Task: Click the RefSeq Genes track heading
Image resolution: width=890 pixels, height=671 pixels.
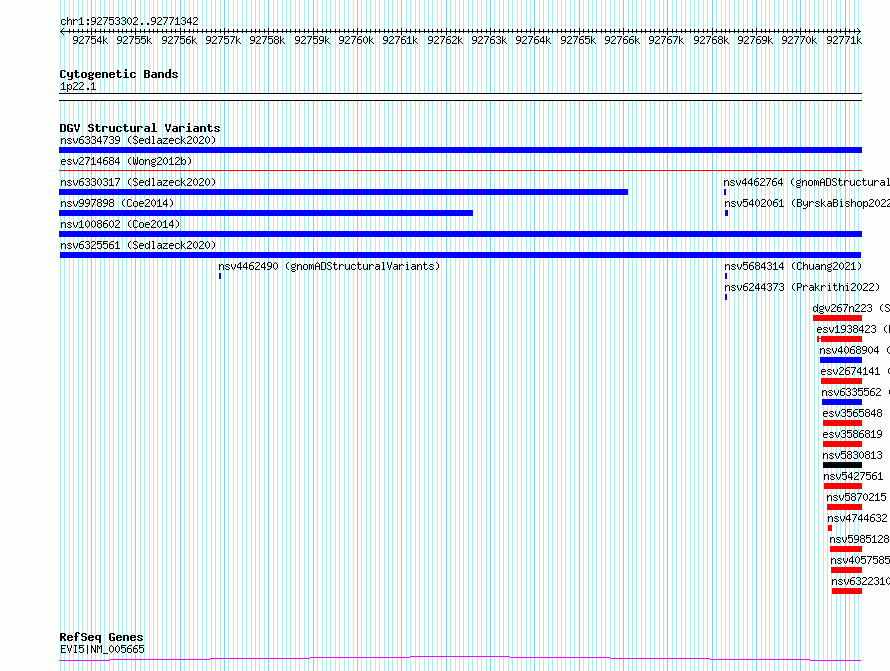Action: coord(101,637)
